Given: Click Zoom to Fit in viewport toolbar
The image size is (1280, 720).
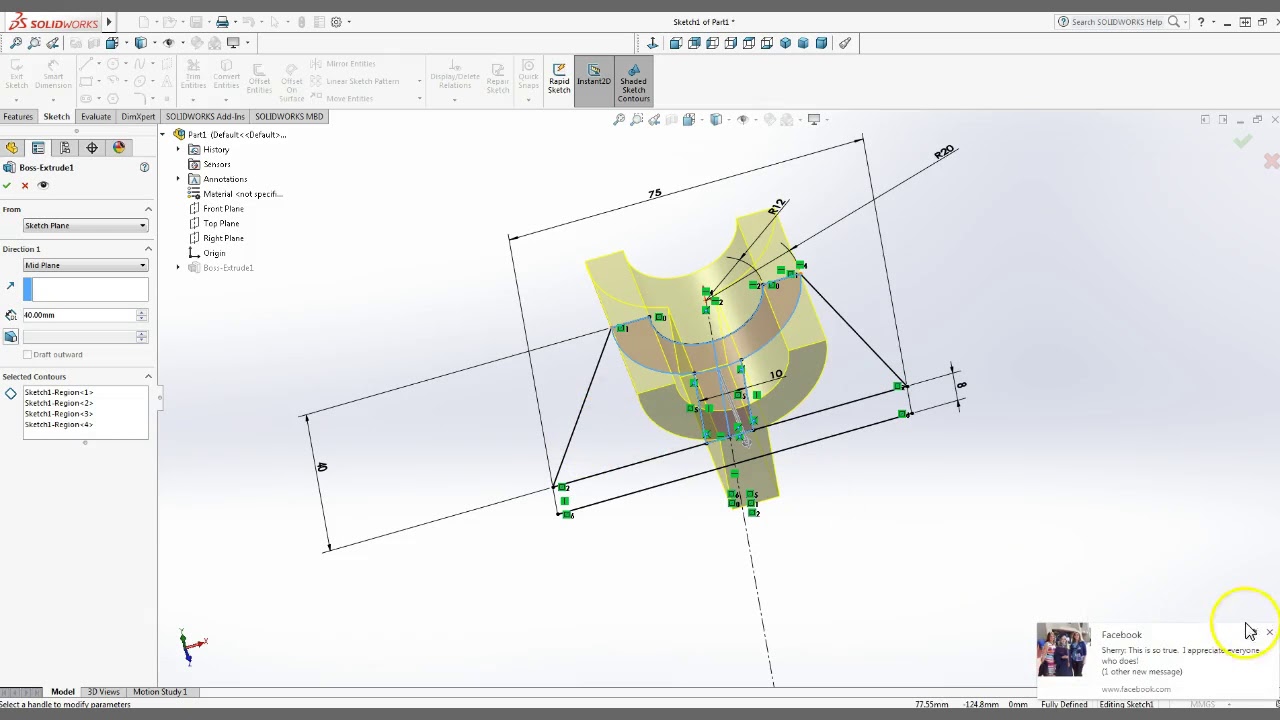Looking at the screenshot, I should click(x=619, y=120).
